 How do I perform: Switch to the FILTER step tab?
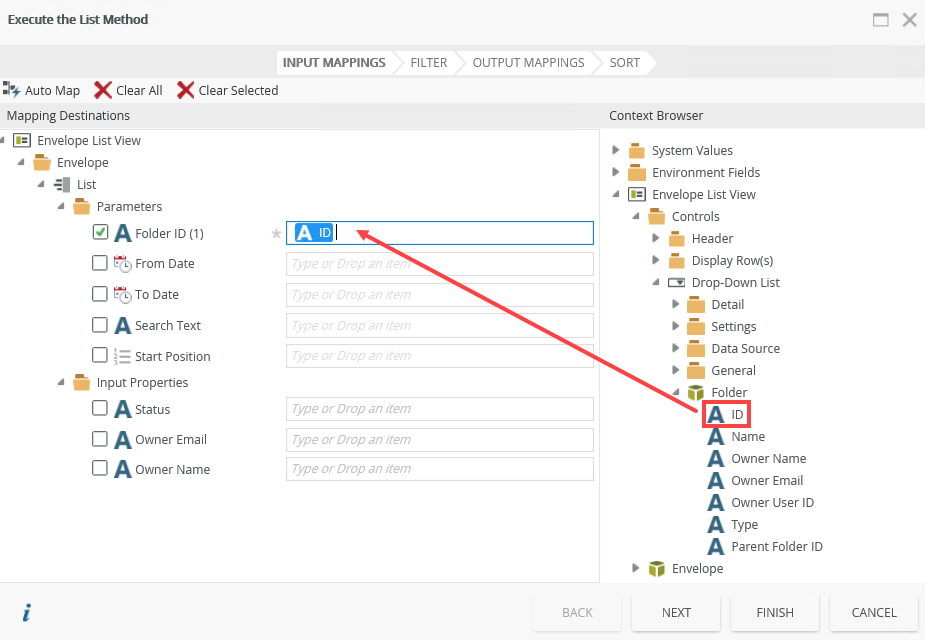pos(428,62)
